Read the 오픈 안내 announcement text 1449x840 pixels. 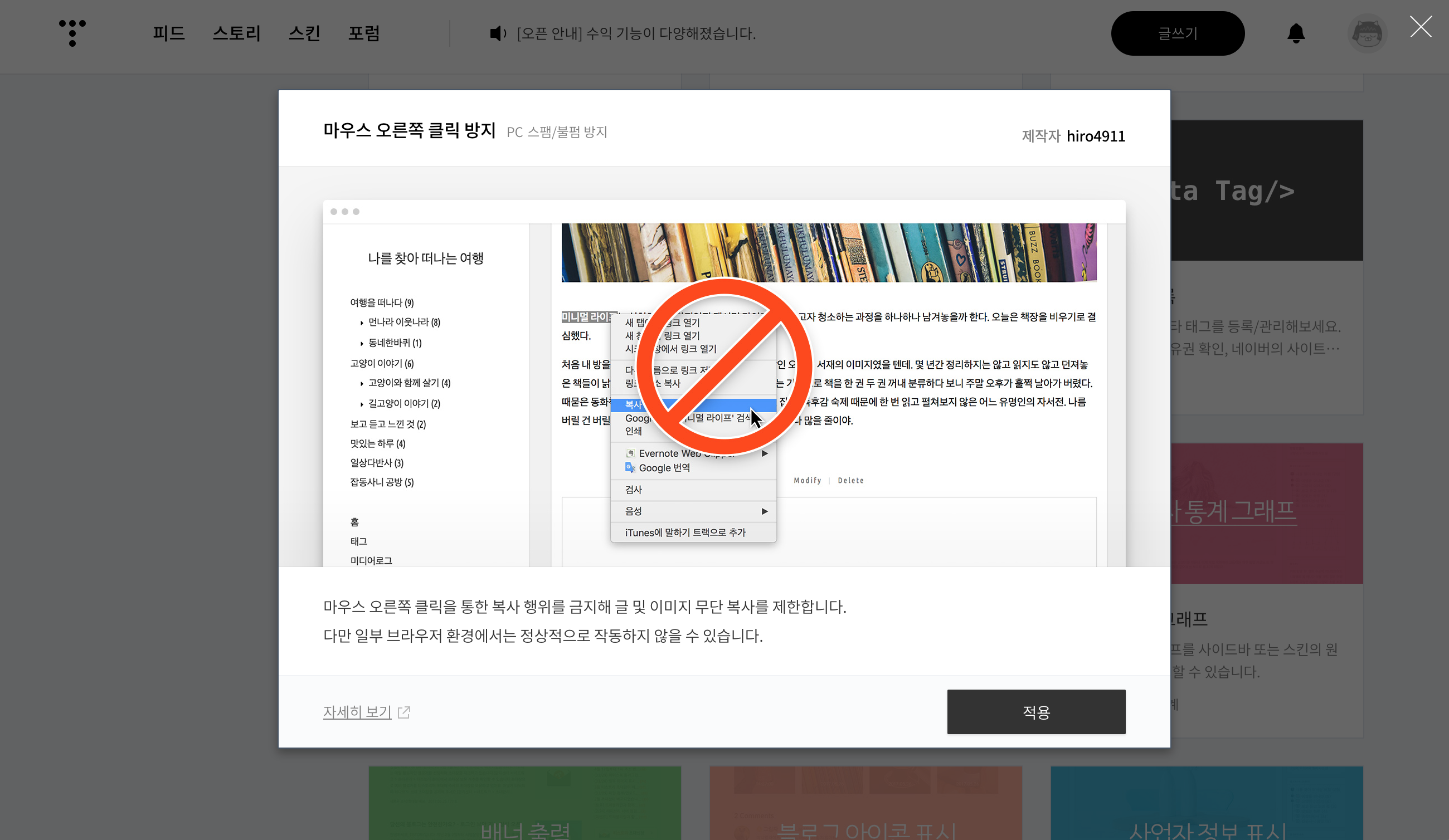(x=636, y=33)
